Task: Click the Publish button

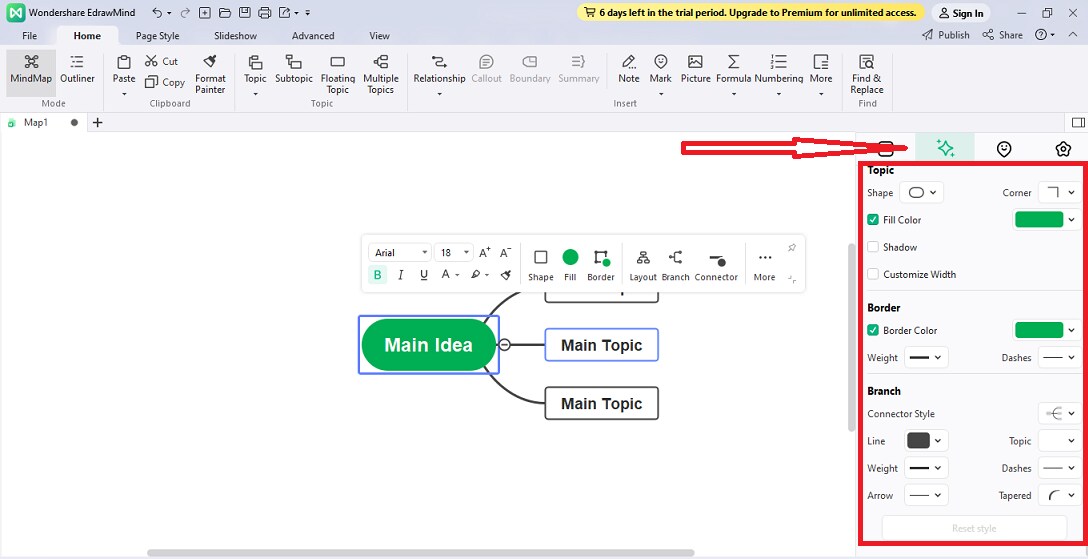Action: point(946,35)
